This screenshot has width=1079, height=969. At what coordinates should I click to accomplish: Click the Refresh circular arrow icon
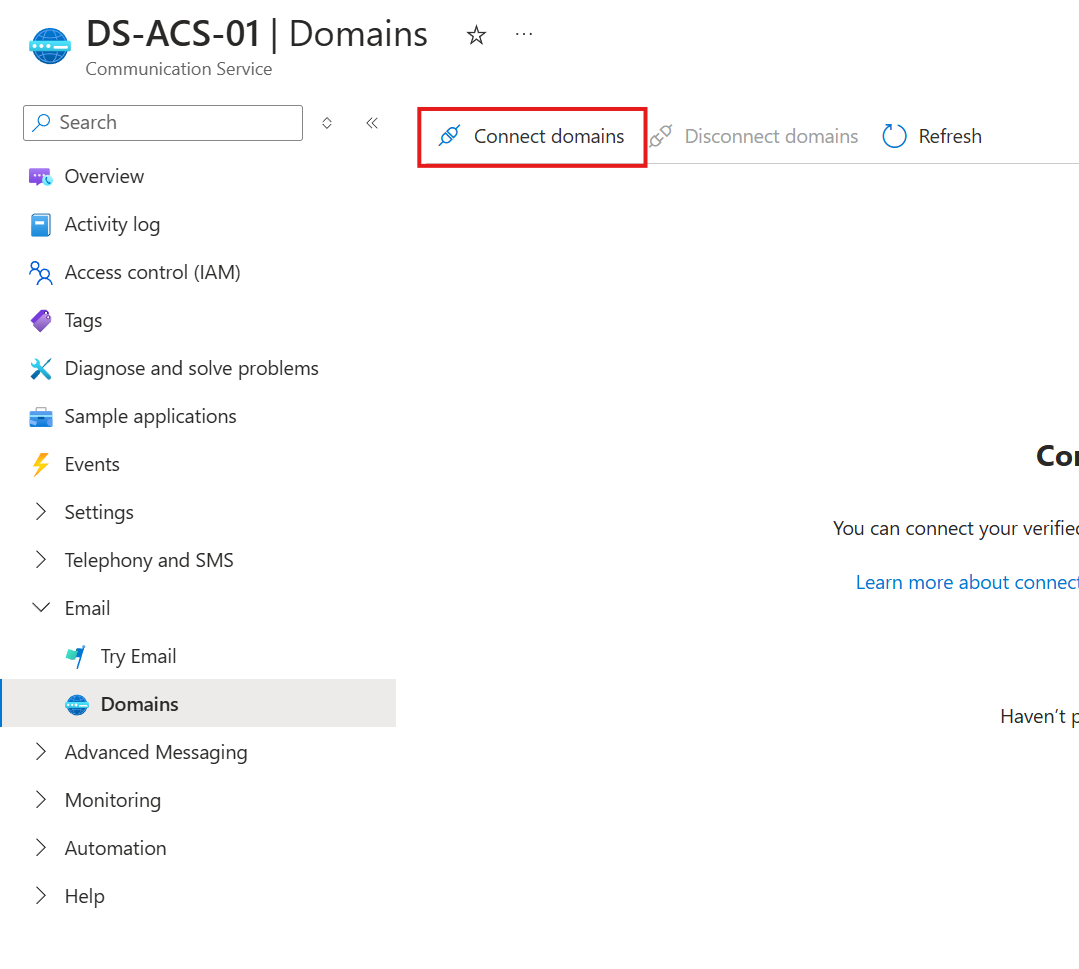[894, 136]
